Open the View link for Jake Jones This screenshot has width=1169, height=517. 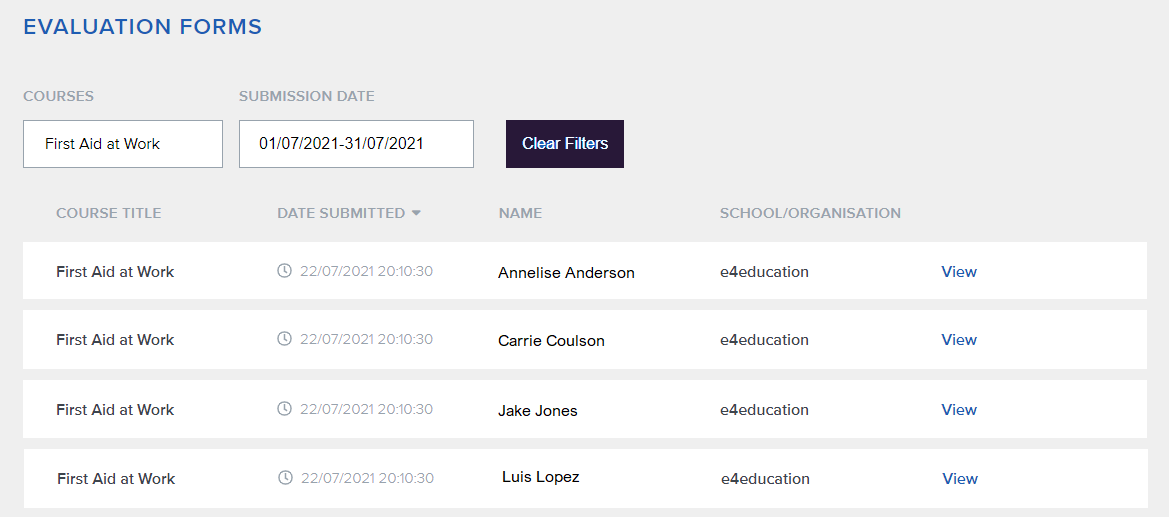958,410
